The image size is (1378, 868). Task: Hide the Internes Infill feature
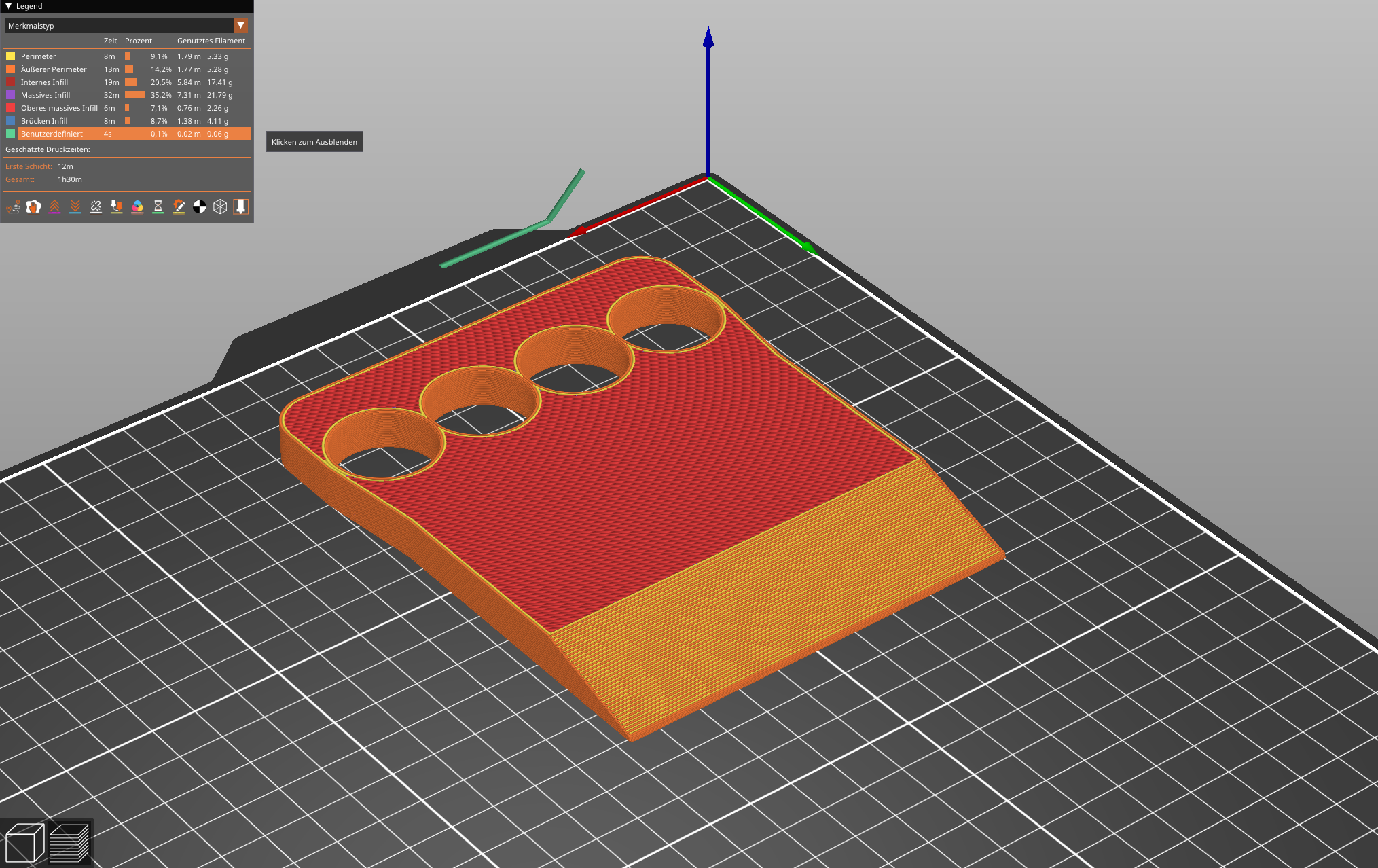43,82
